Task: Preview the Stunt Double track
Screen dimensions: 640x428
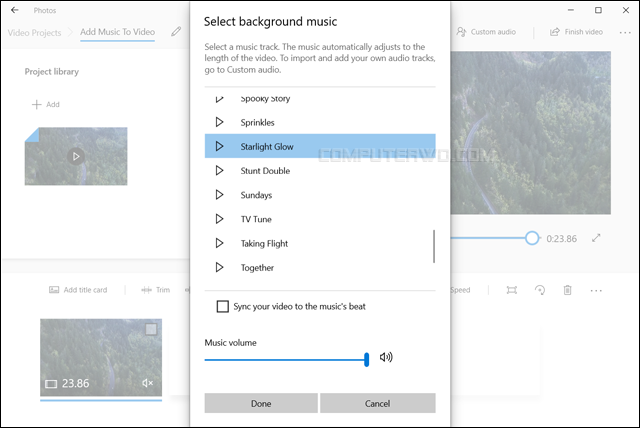Action: [220, 171]
